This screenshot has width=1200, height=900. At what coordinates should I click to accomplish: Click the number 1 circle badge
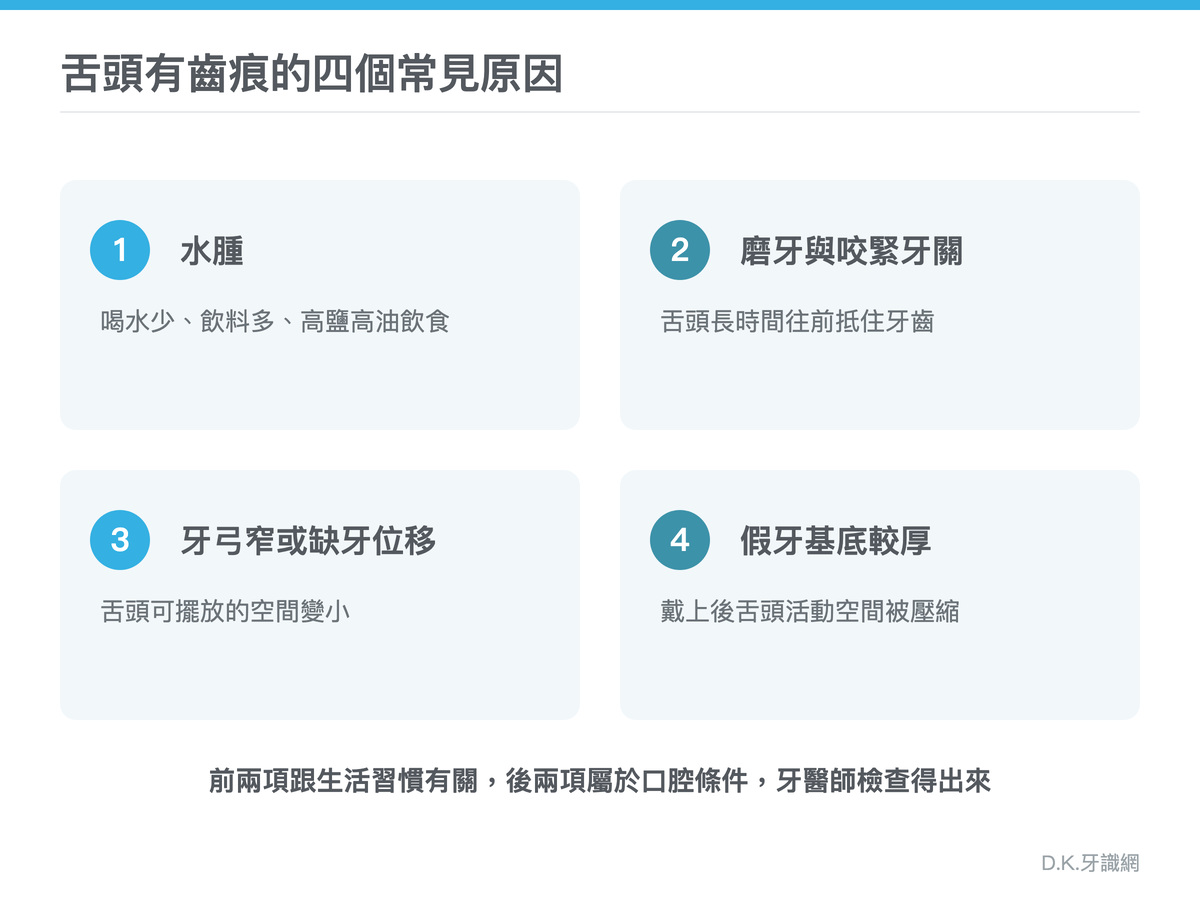click(120, 250)
